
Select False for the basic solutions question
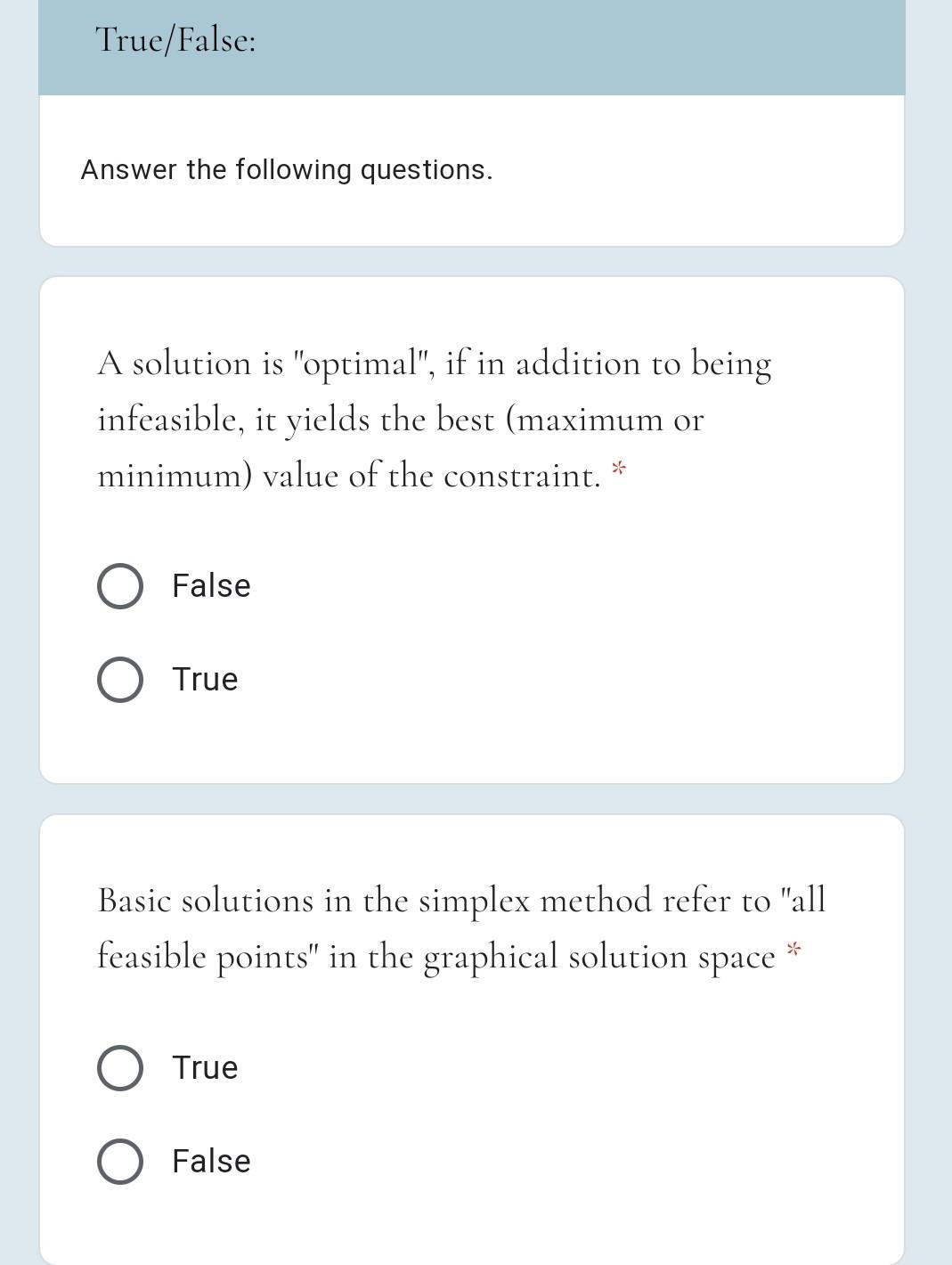(120, 1162)
